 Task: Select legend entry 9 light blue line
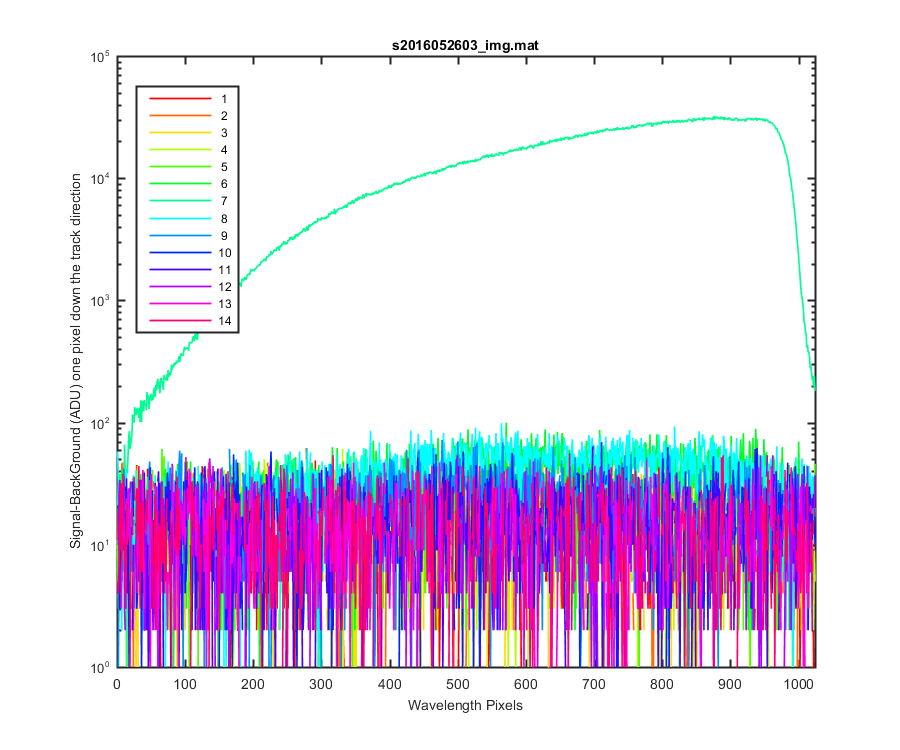pyautogui.click(x=180, y=236)
